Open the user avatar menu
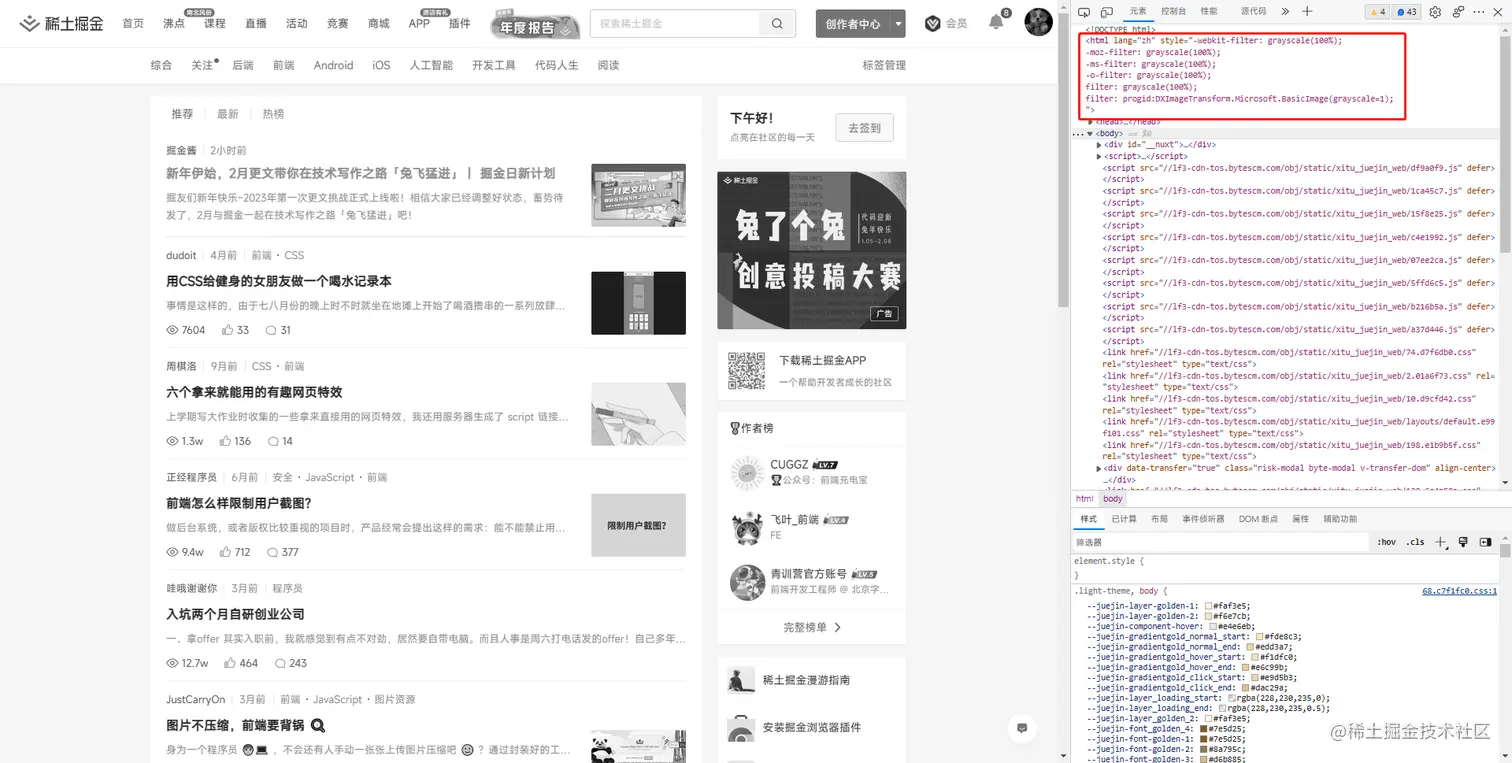The width and height of the screenshot is (1512, 763). 1038,22
